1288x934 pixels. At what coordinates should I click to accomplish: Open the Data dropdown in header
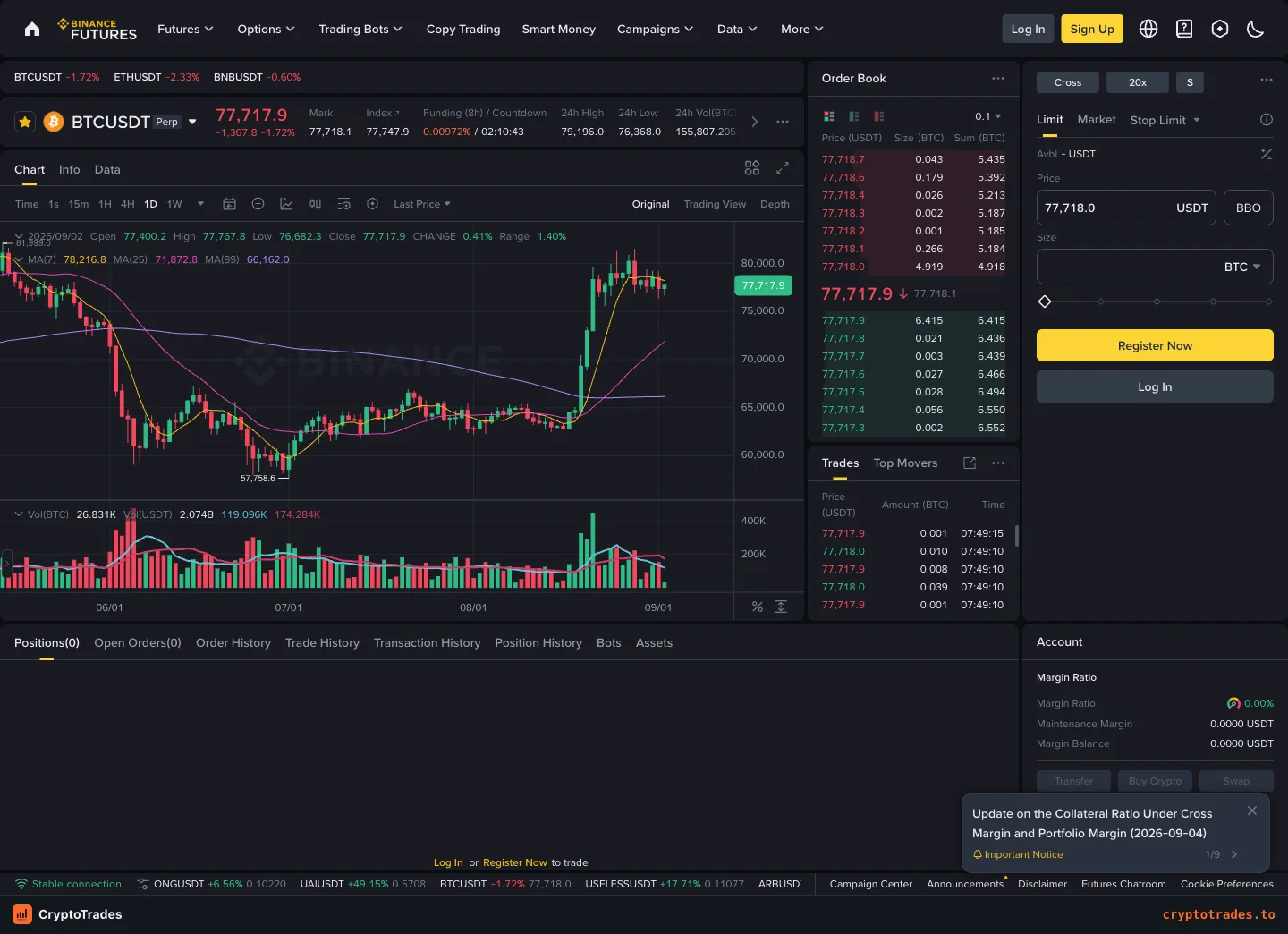tap(737, 29)
